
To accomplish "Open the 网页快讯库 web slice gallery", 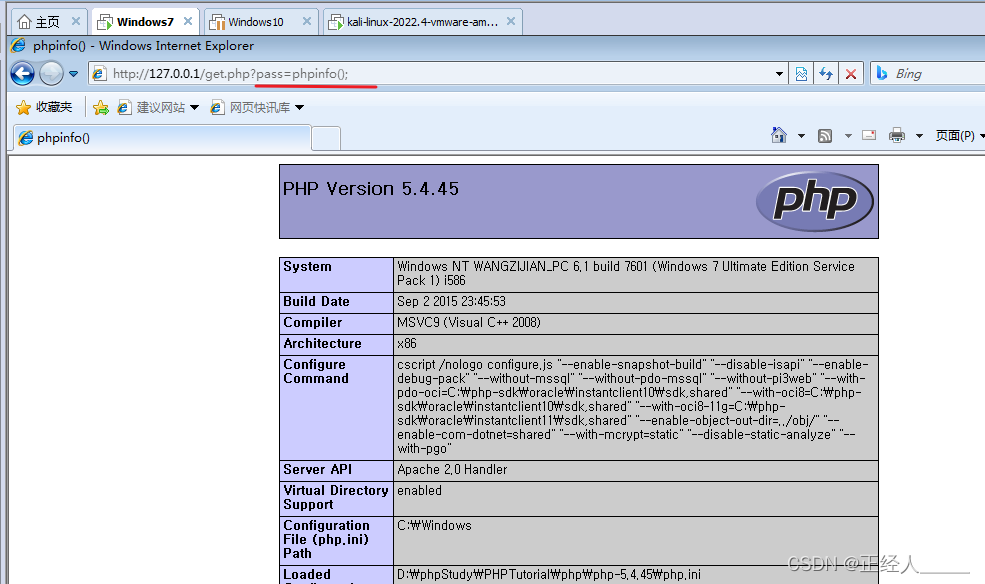I will click(x=251, y=107).
